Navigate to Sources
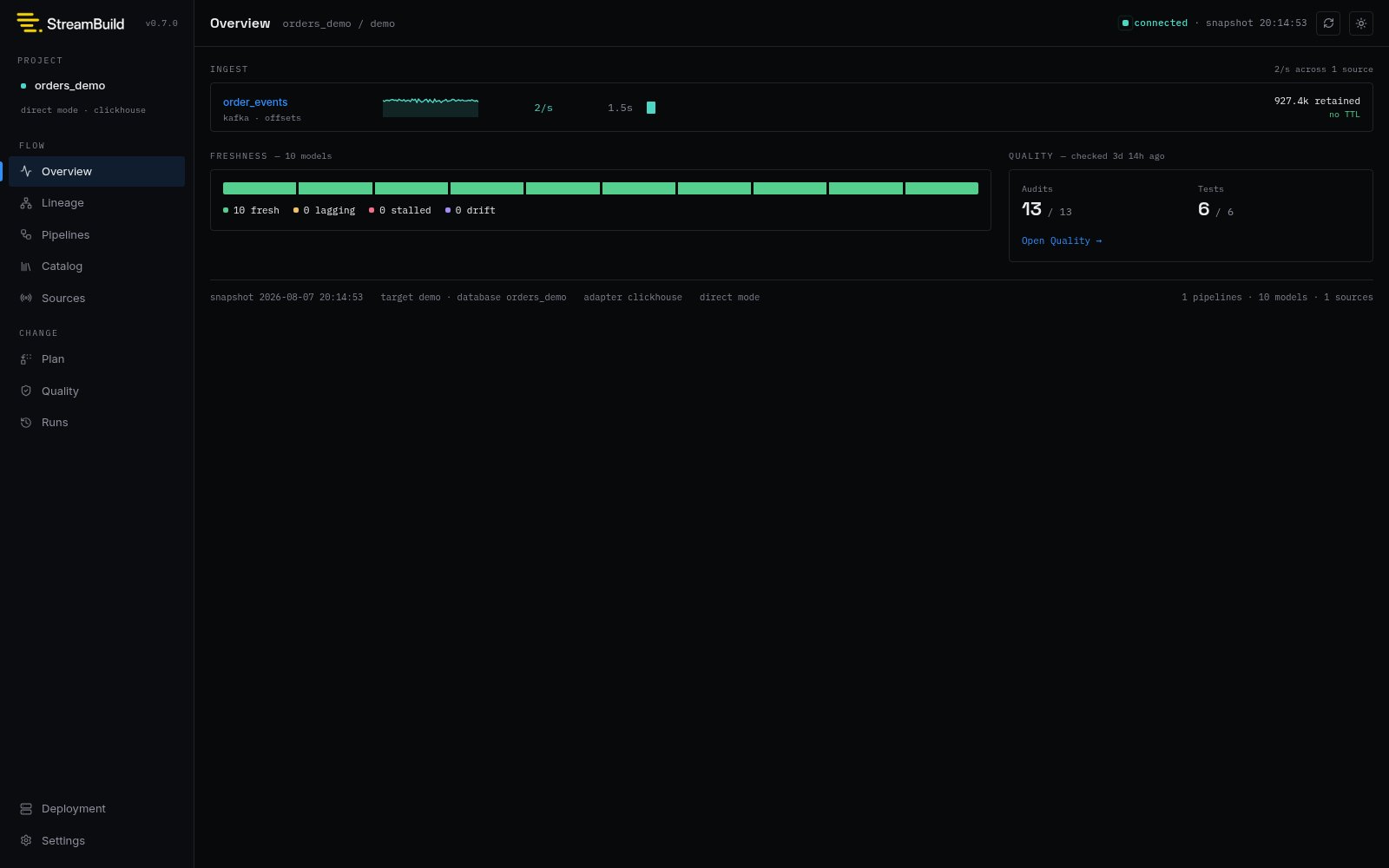 click(x=96, y=299)
